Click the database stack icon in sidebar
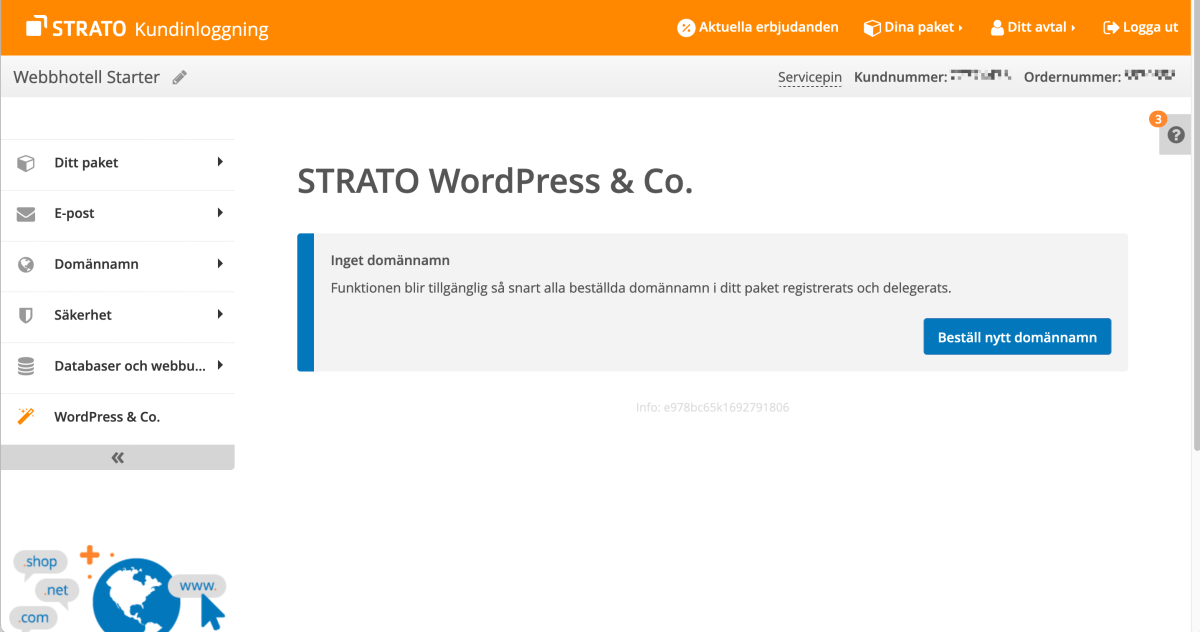The height and width of the screenshot is (632, 1200). click(26, 366)
